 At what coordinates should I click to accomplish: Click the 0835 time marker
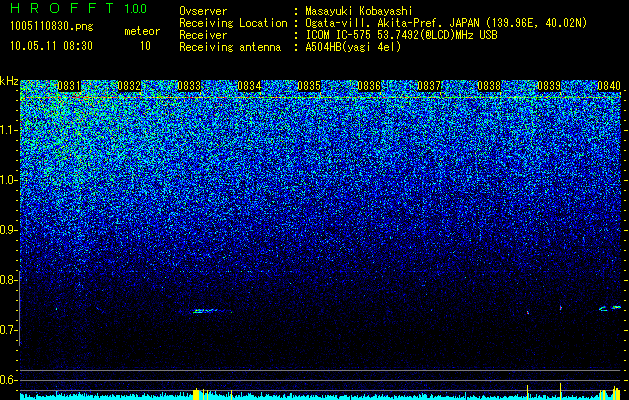[x=309, y=86]
